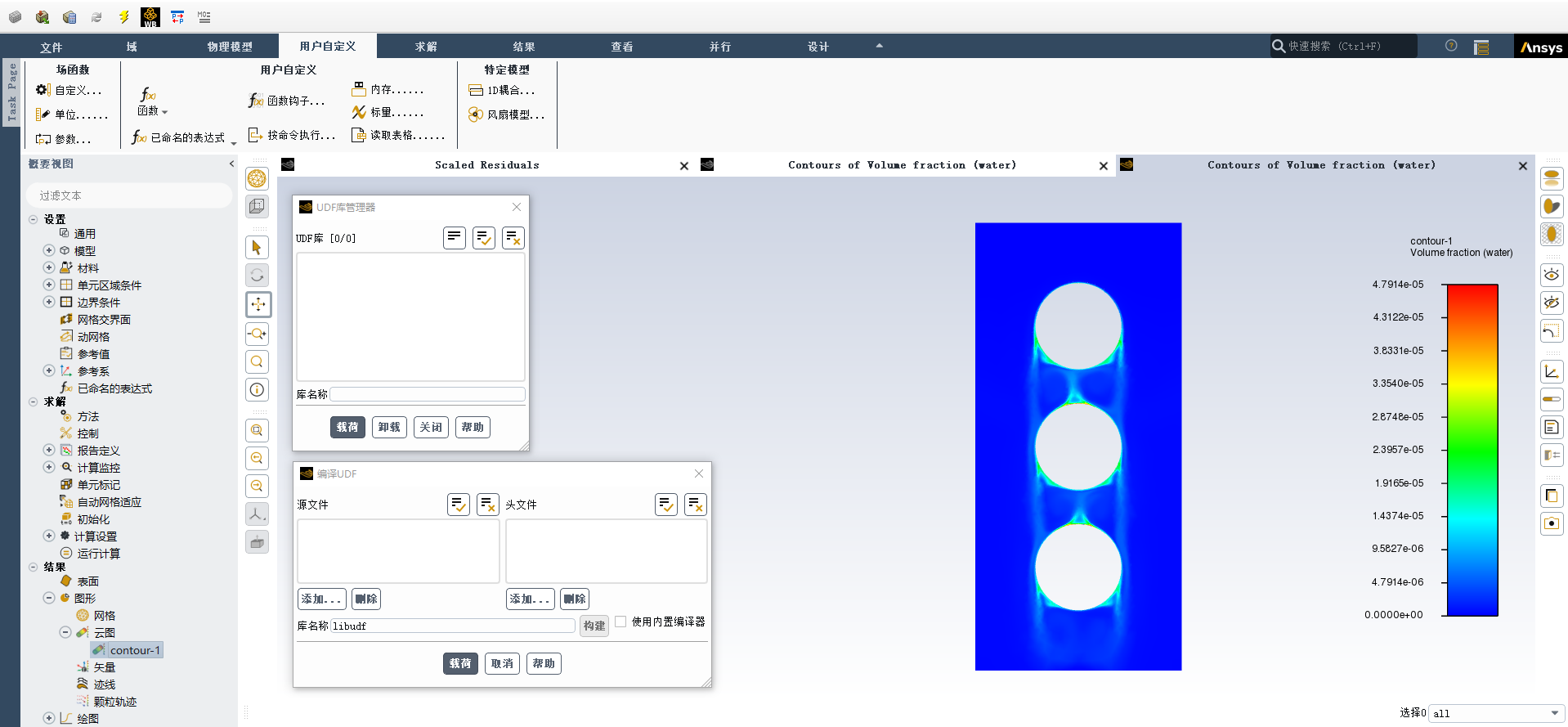Click the zoom out magnifier with right arrow
The height and width of the screenshot is (727, 1568).
257,486
